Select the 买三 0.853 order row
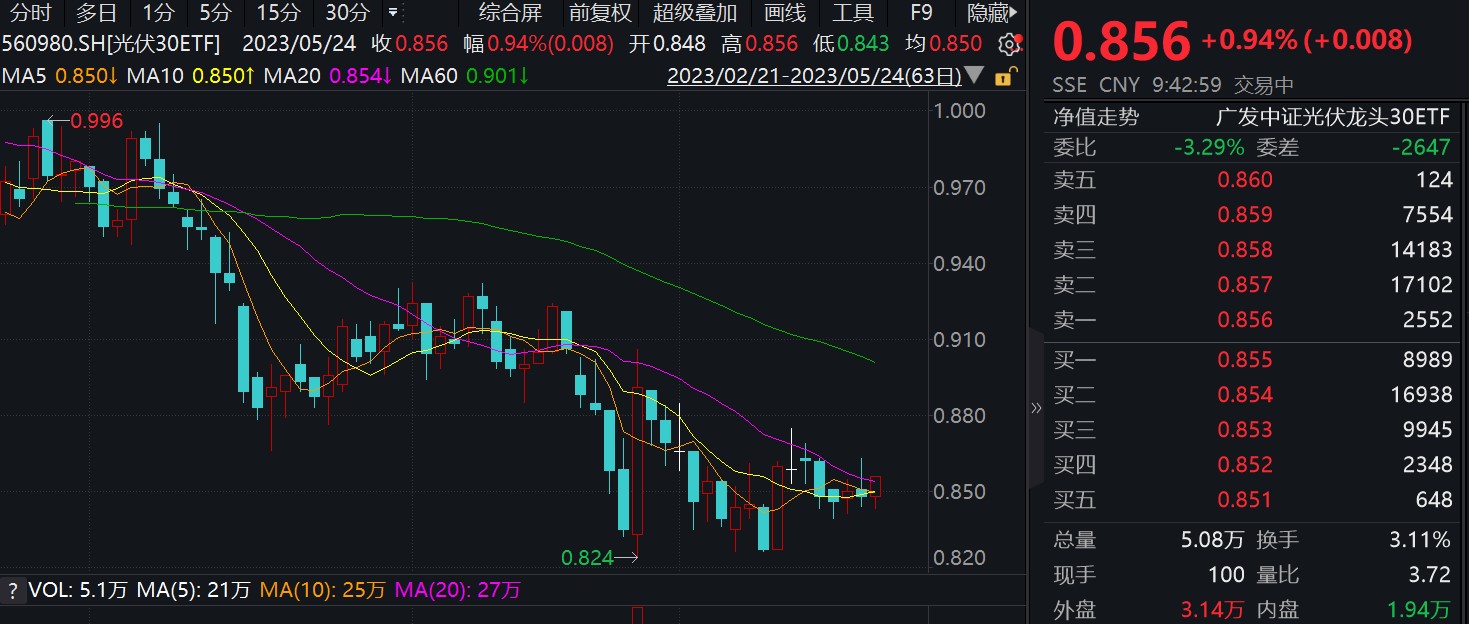 click(x=1251, y=430)
